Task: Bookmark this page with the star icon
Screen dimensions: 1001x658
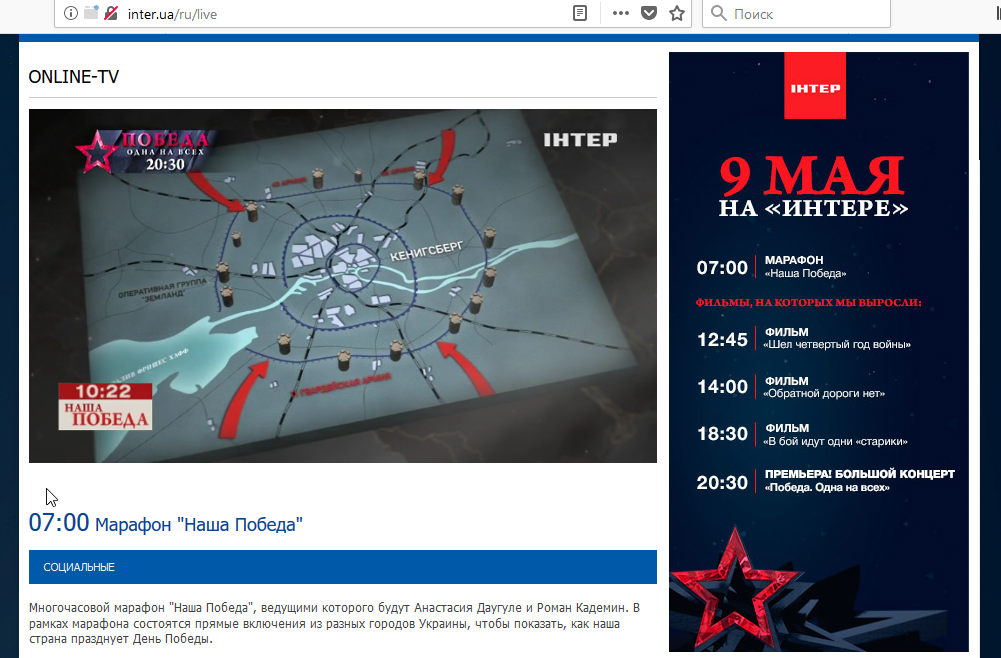Action: tap(677, 13)
